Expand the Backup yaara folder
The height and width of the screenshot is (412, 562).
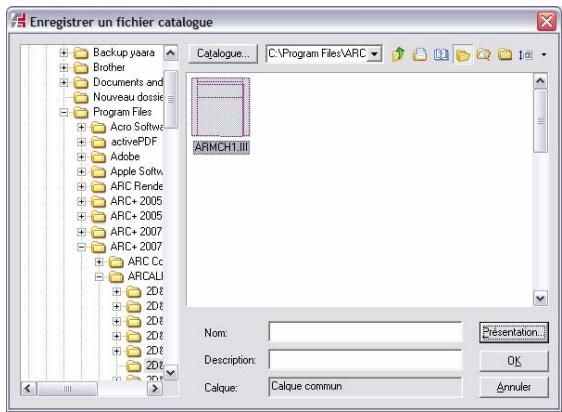[64, 53]
